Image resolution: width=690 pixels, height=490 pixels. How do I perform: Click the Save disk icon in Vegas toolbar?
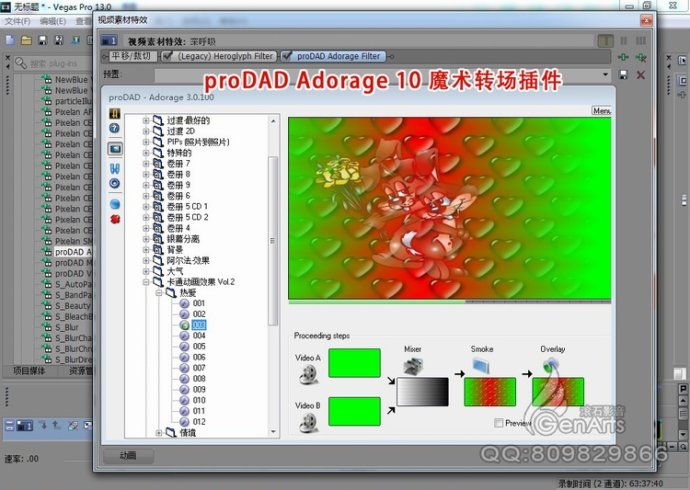[x=42, y=40]
